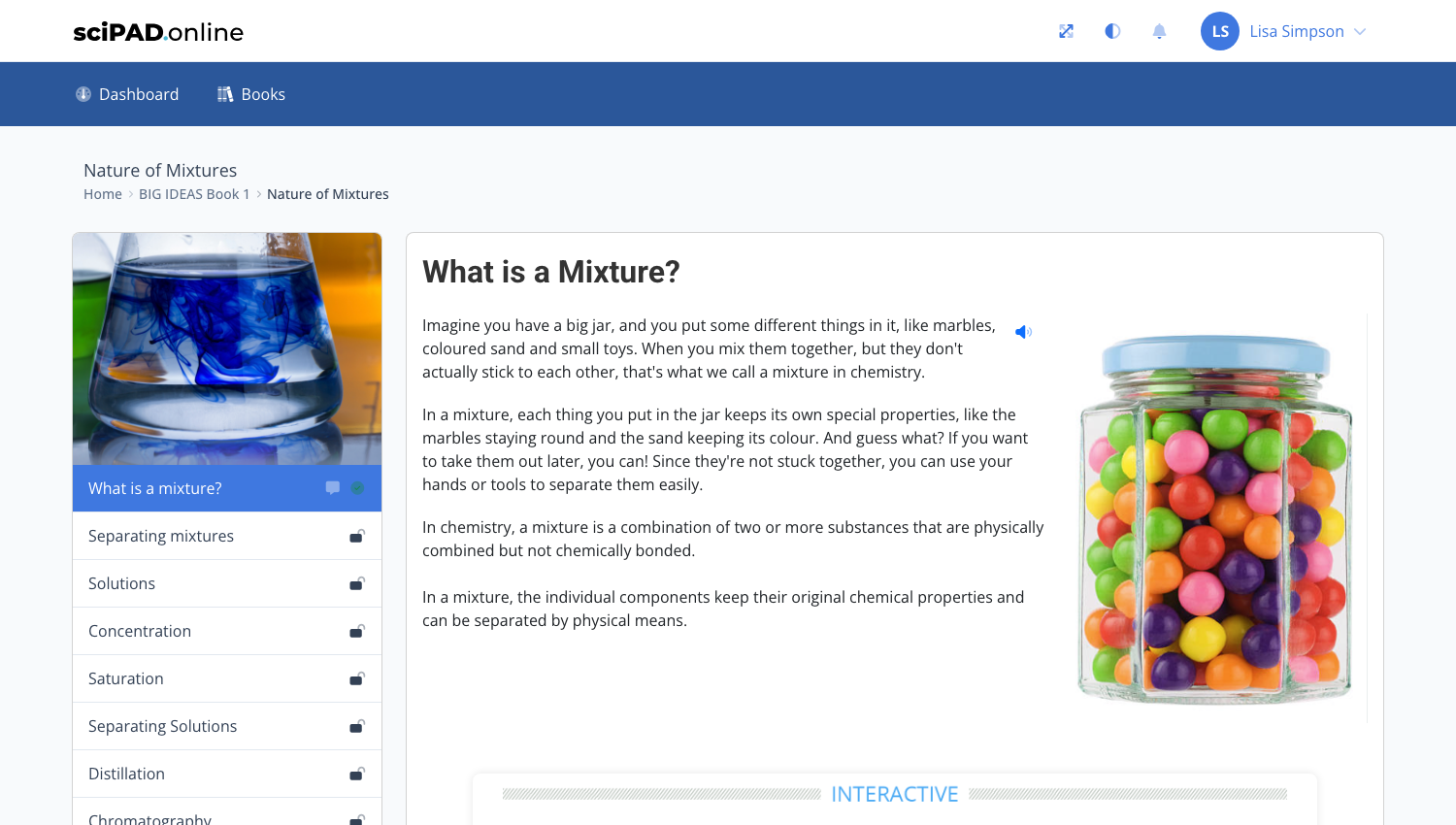Viewport: 1456px width, 825px height.
Task: Click the flask book cover image
Action: (227, 348)
